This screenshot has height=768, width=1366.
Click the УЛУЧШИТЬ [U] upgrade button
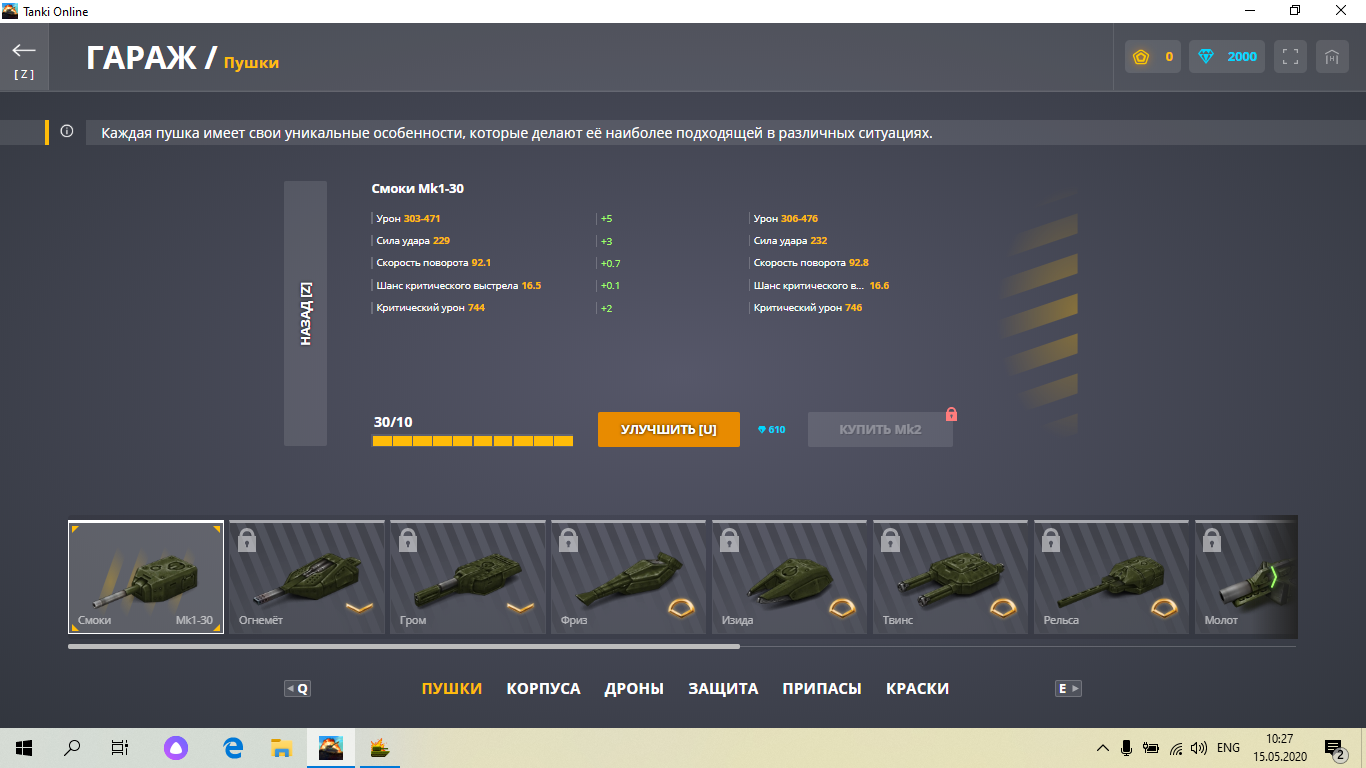pyautogui.click(x=669, y=429)
